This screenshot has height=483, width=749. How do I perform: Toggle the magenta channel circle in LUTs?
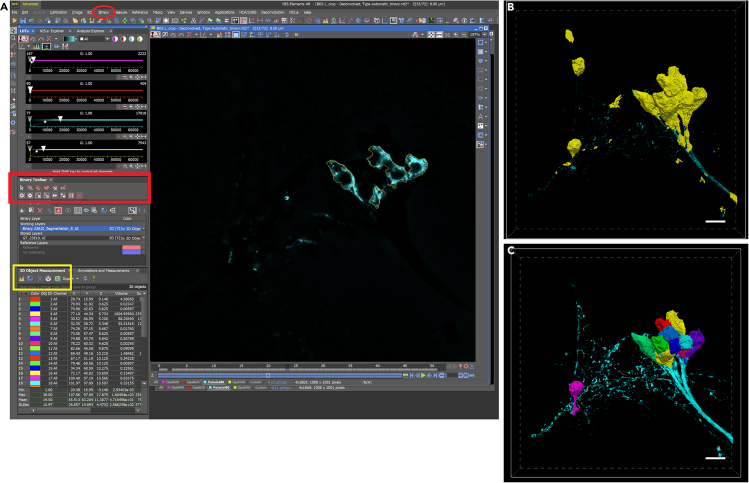click(115, 39)
